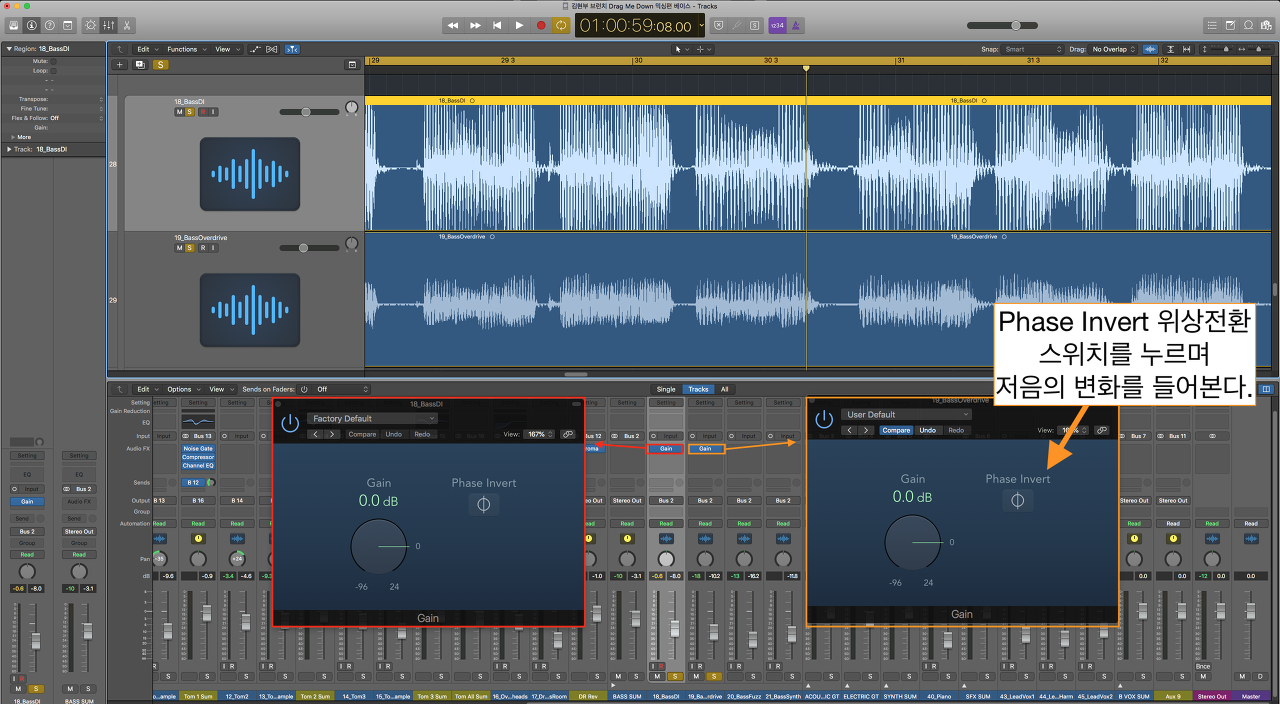Open View size 167% dropdown in 18_BassDI plugin
Image resolution: width=1280 pixels, height=704 pixels.
click(539, 434)
